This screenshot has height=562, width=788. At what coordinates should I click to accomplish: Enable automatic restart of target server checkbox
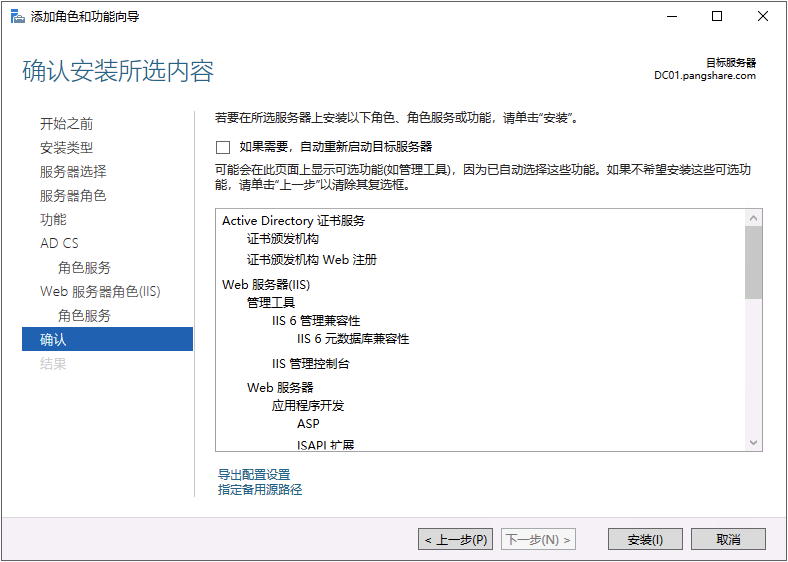[223, 147]
